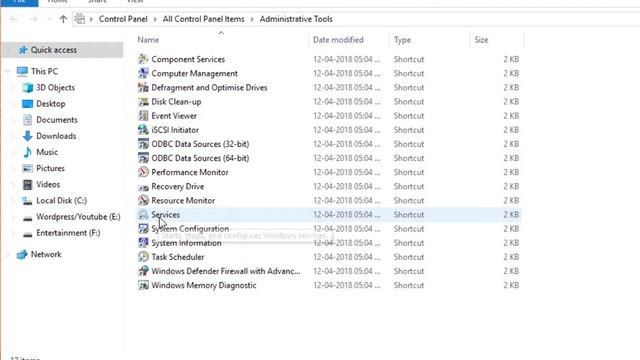Open Entertainment (F:) drive
This screenshot has height=360, width=640.
point(68,233)
